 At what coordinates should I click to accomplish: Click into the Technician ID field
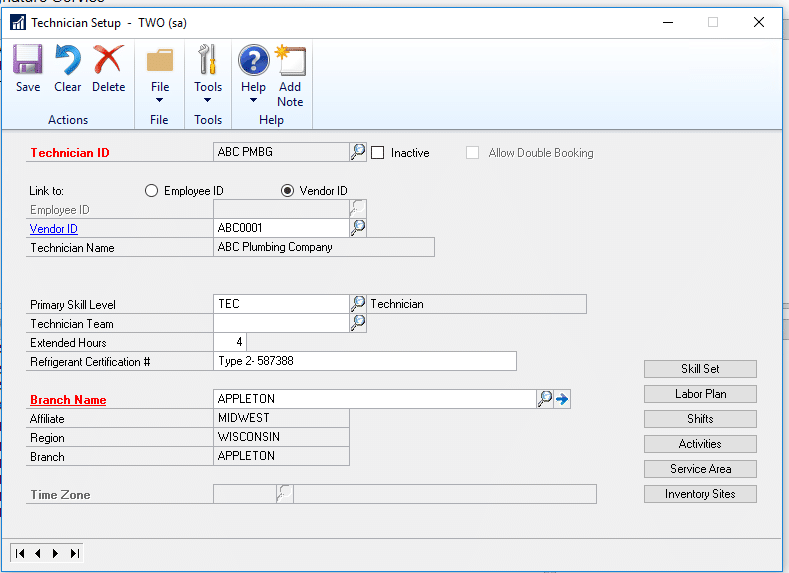[281, 152]
